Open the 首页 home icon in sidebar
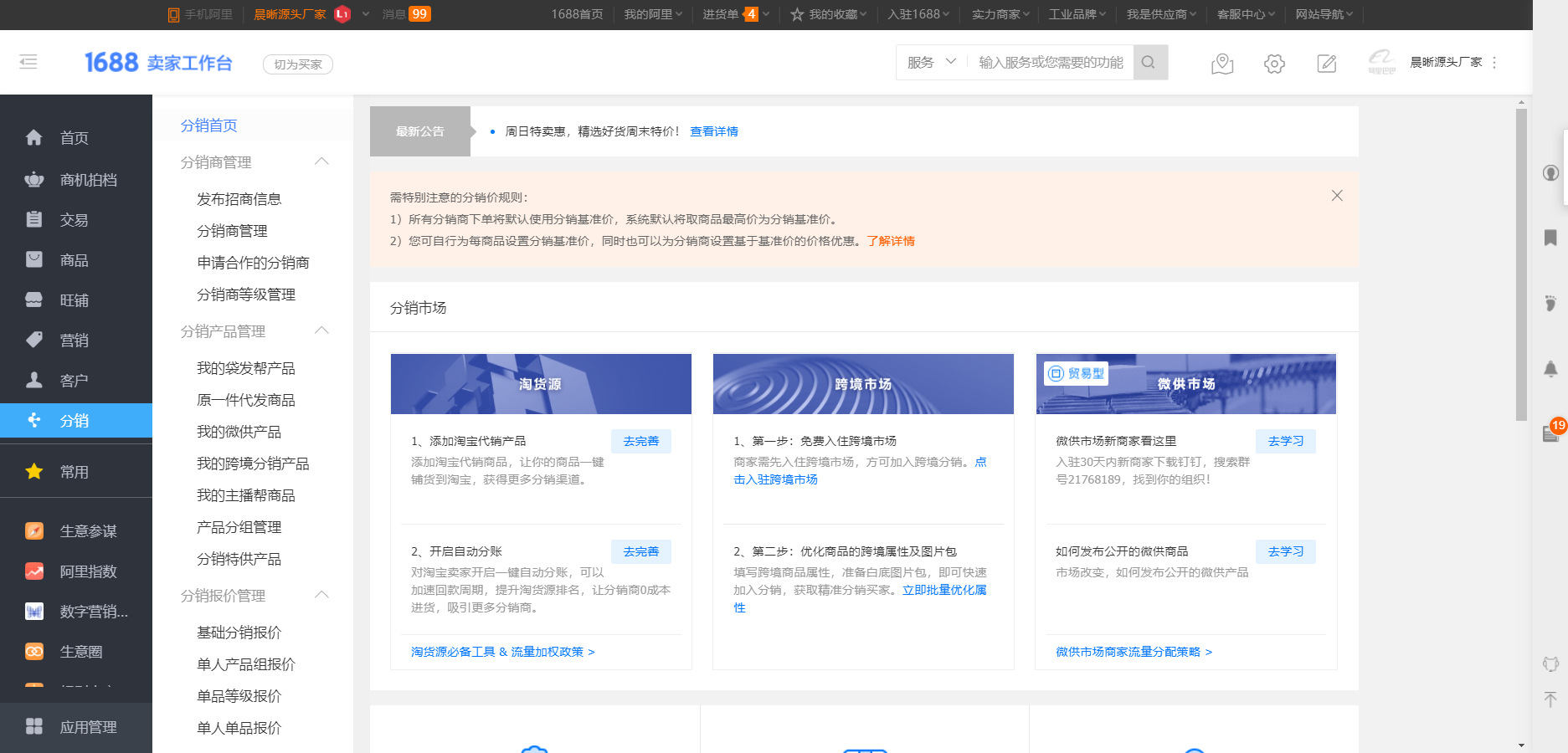Viewport: 1568px width, 753px height. (34, 138)
